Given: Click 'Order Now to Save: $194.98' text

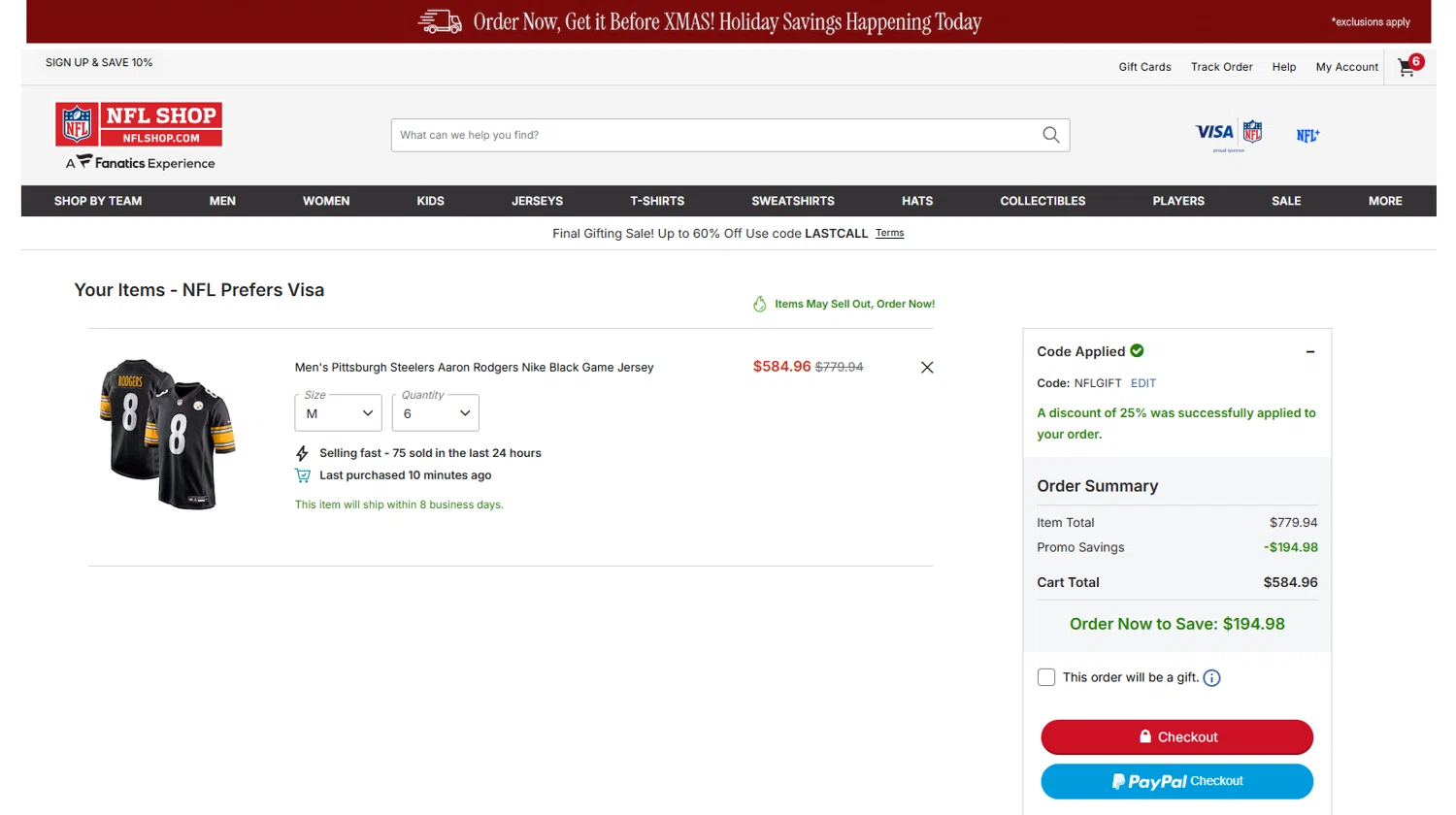Looking at the screenshot, I should (x=1176, y=624).
